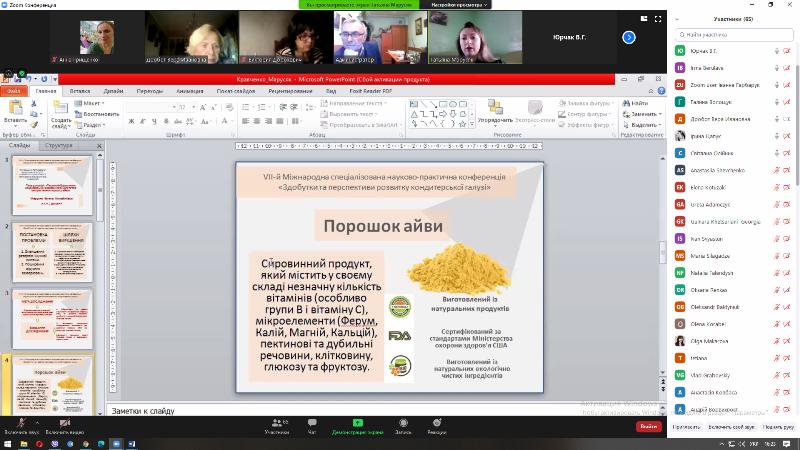The width and height of the screenshot is (800, 450).
Task: Select the Вставка ribbon tab
Action: point(80,90)
